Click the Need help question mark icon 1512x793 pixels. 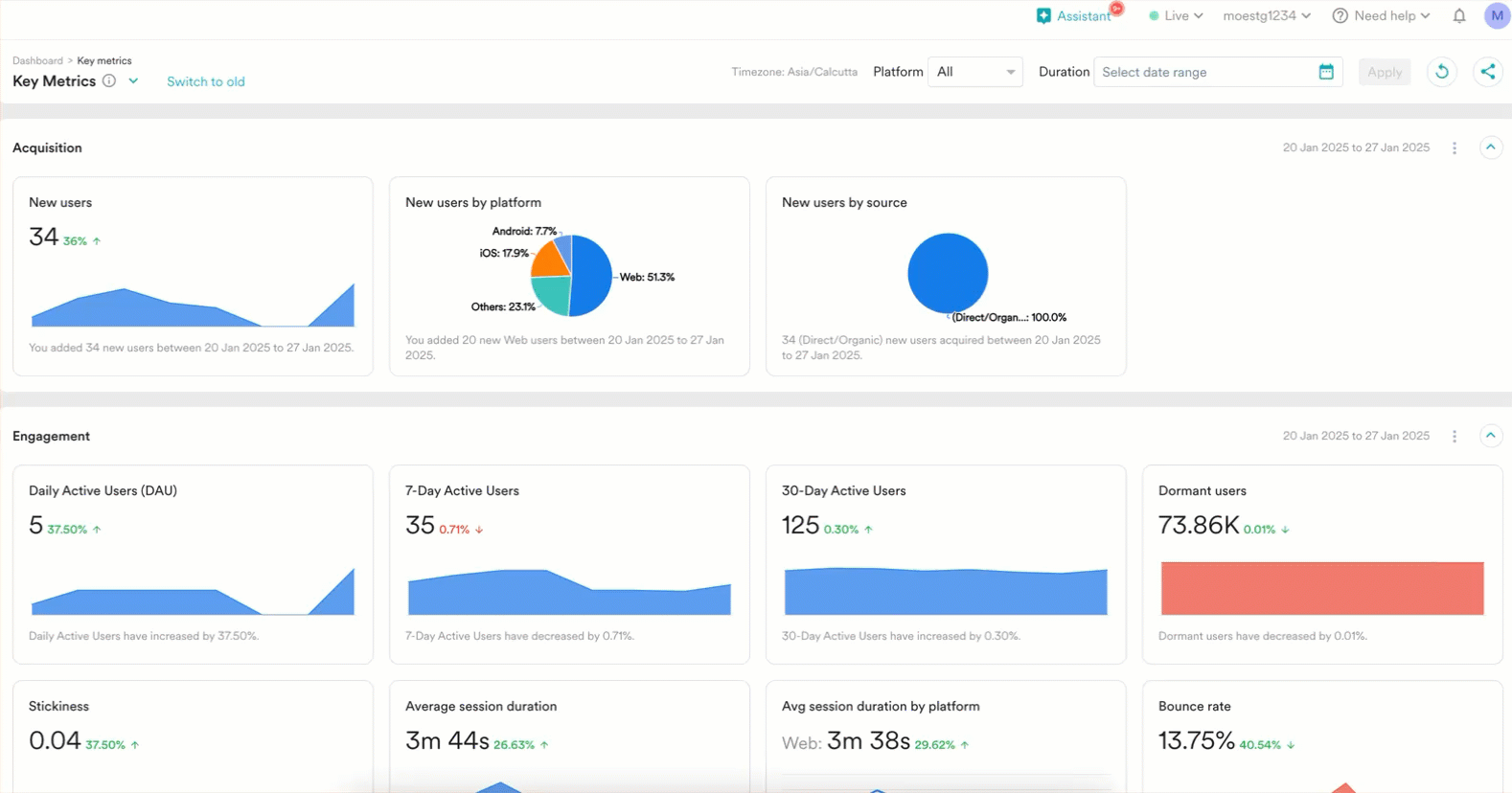pyautogui.click(x=1340, y=16)
